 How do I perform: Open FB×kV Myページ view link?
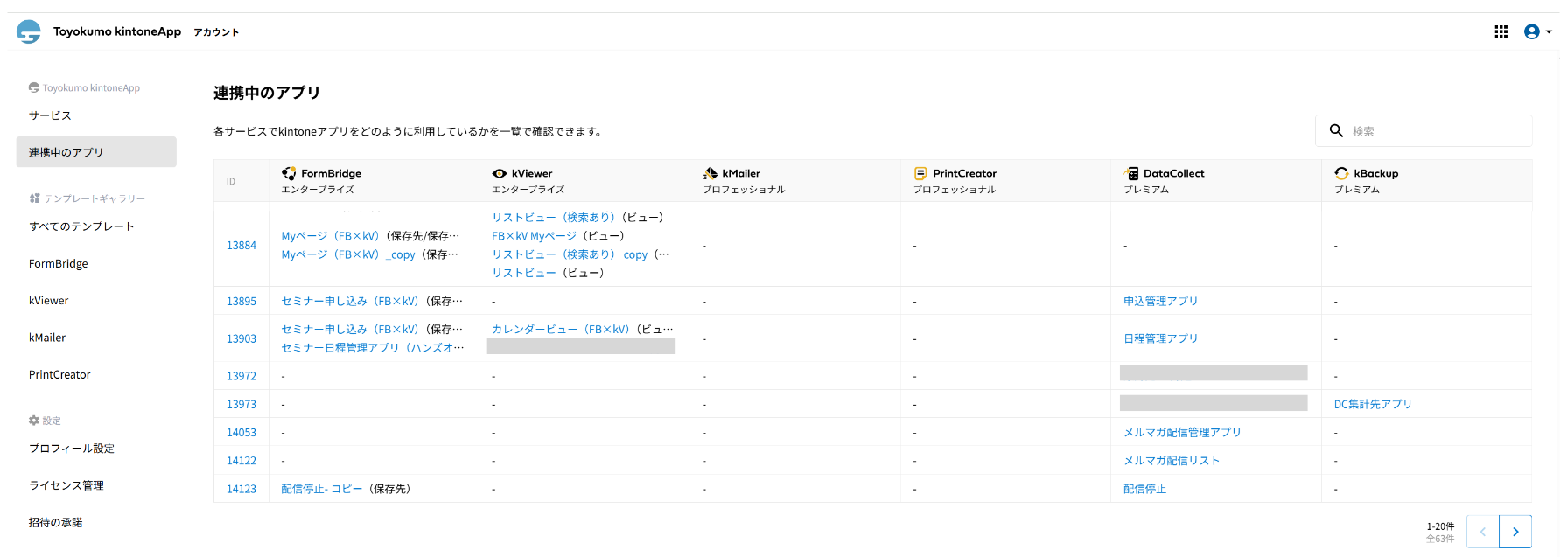pyautogui.click(x=534, y=236)
